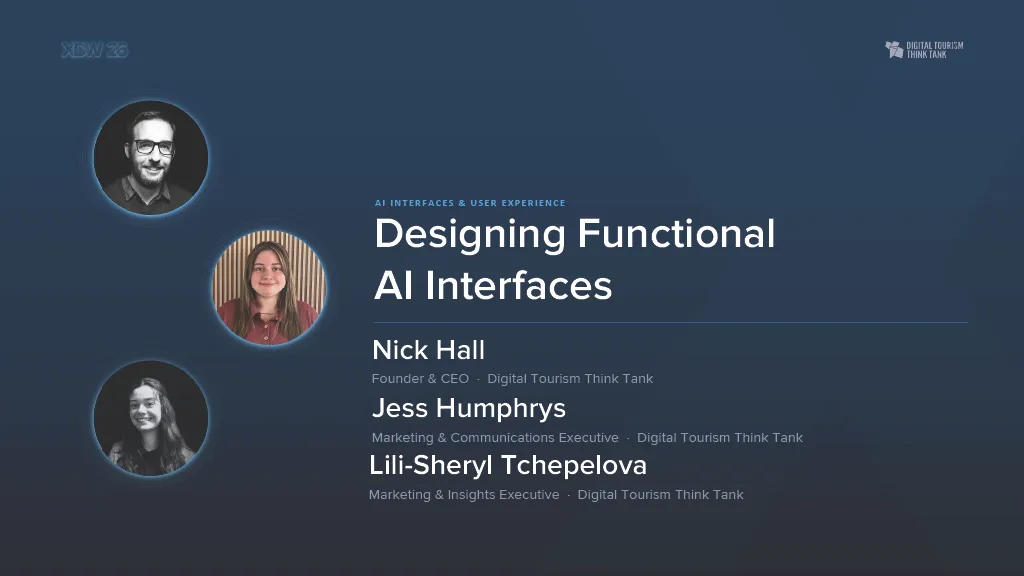This screenshot has height=576, width=1024.
Task: Click the 'AI Interfaces & User Experience' label
Action: point(470,203)
